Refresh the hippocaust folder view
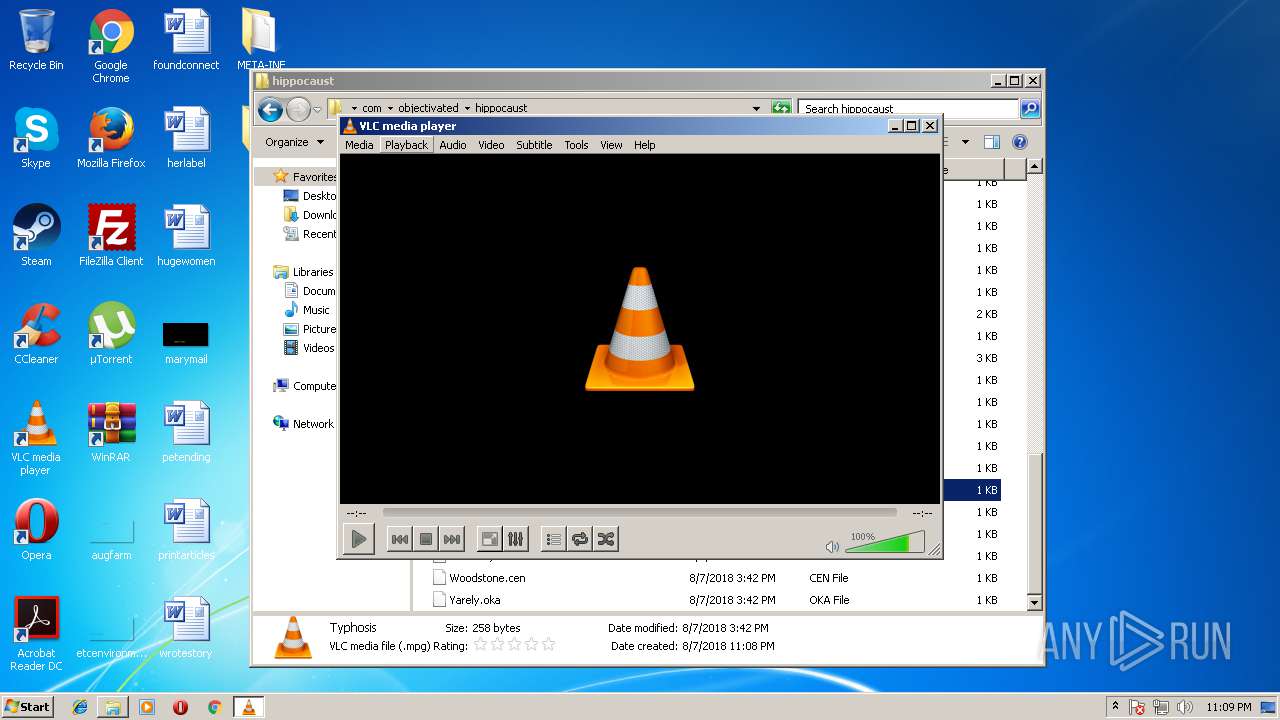Screen dimensions: 1280x720 (781, 108)
